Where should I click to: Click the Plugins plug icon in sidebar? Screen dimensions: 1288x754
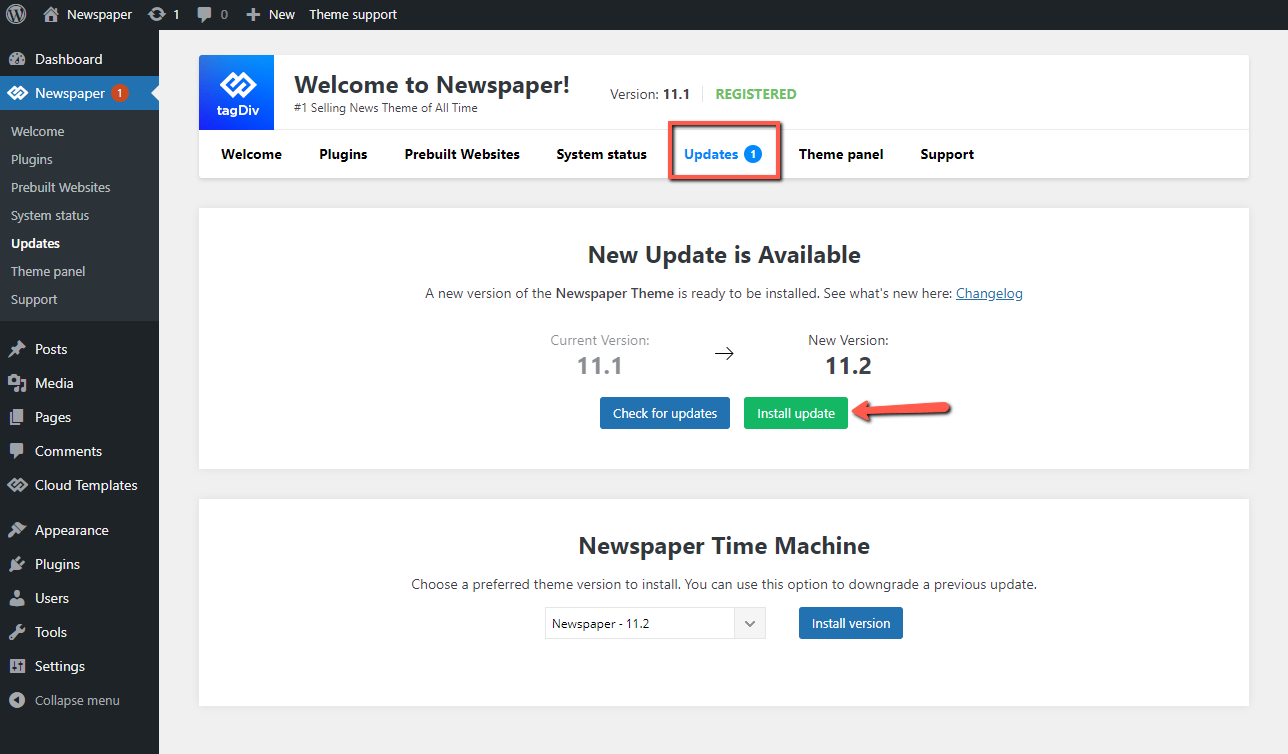pyautogui.click(x=17, y=564)
